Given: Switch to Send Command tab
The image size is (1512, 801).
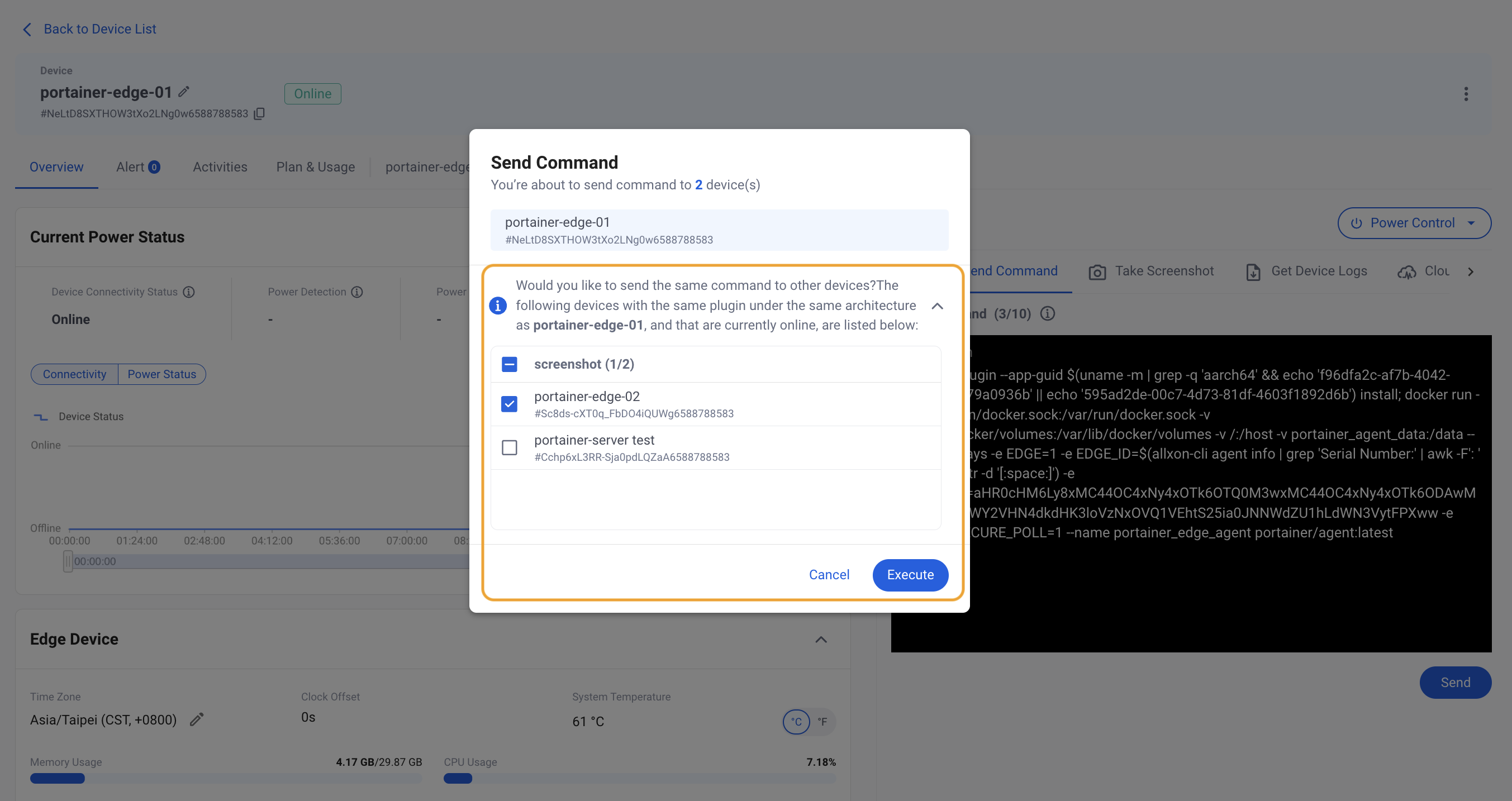Looking at the screenshot, I should tap(1014, 271).
